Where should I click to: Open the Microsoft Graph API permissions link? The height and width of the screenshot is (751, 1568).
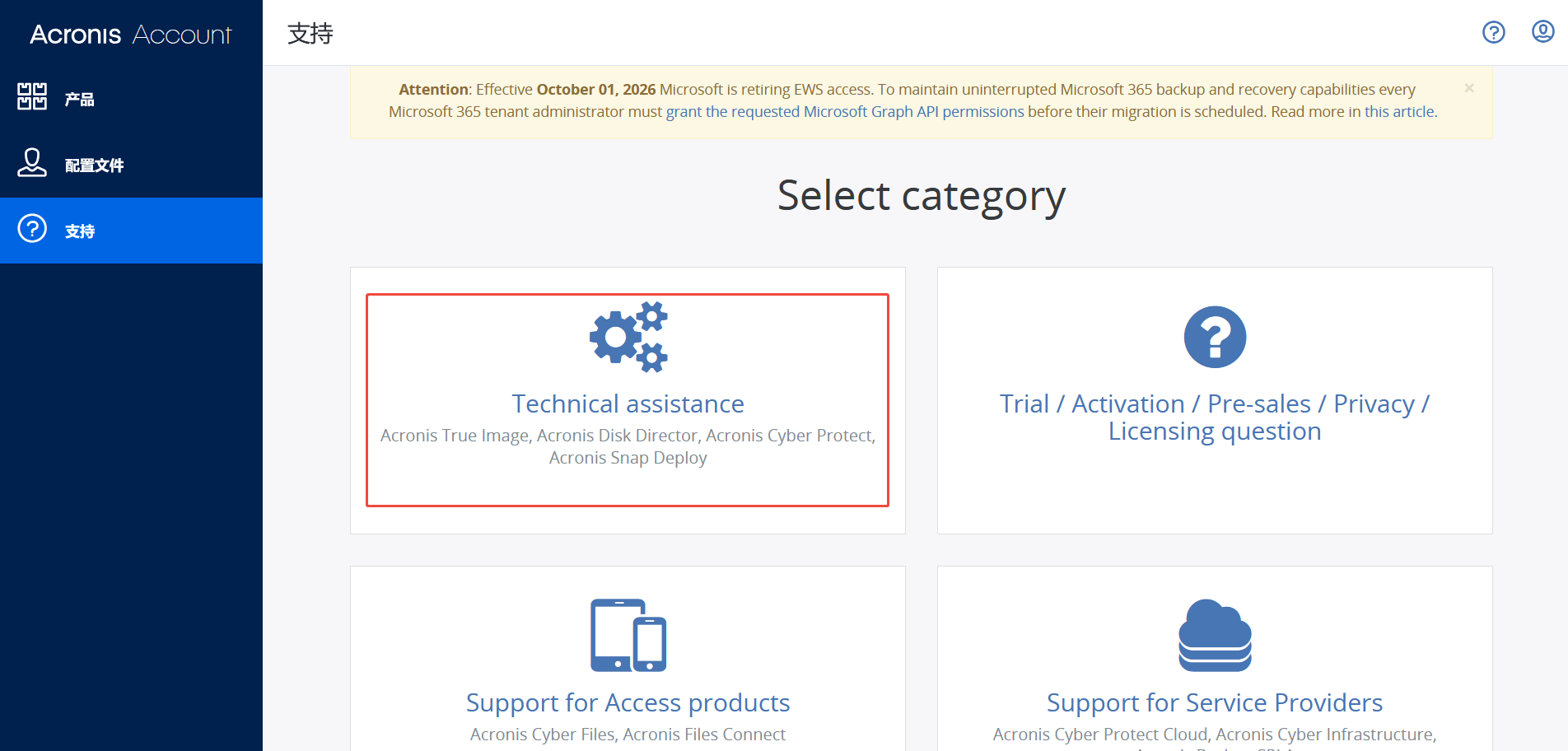pyautogui.click(x=845, y=111)
